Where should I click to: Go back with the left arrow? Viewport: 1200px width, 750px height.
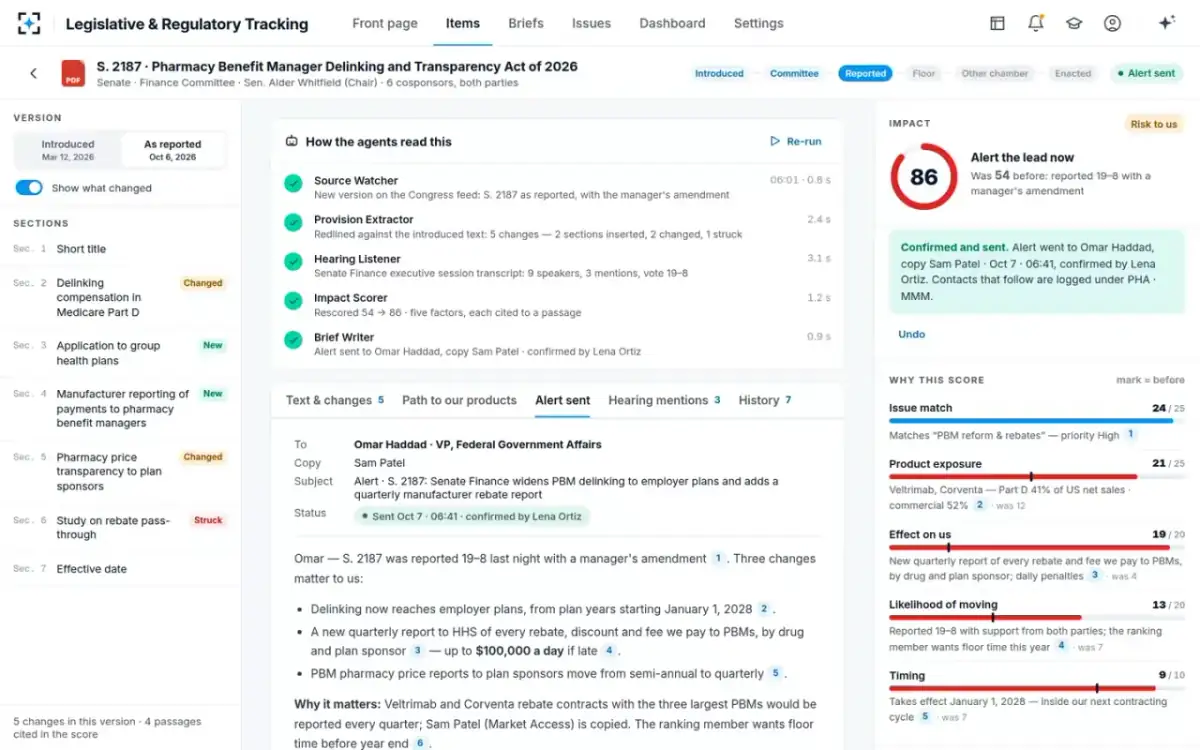point(33,73)
